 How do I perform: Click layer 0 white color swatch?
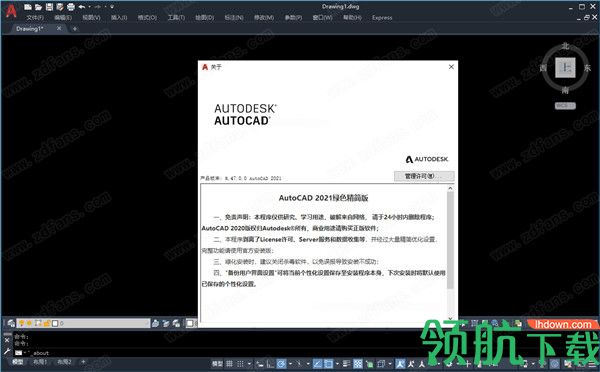tap(55, 323)
